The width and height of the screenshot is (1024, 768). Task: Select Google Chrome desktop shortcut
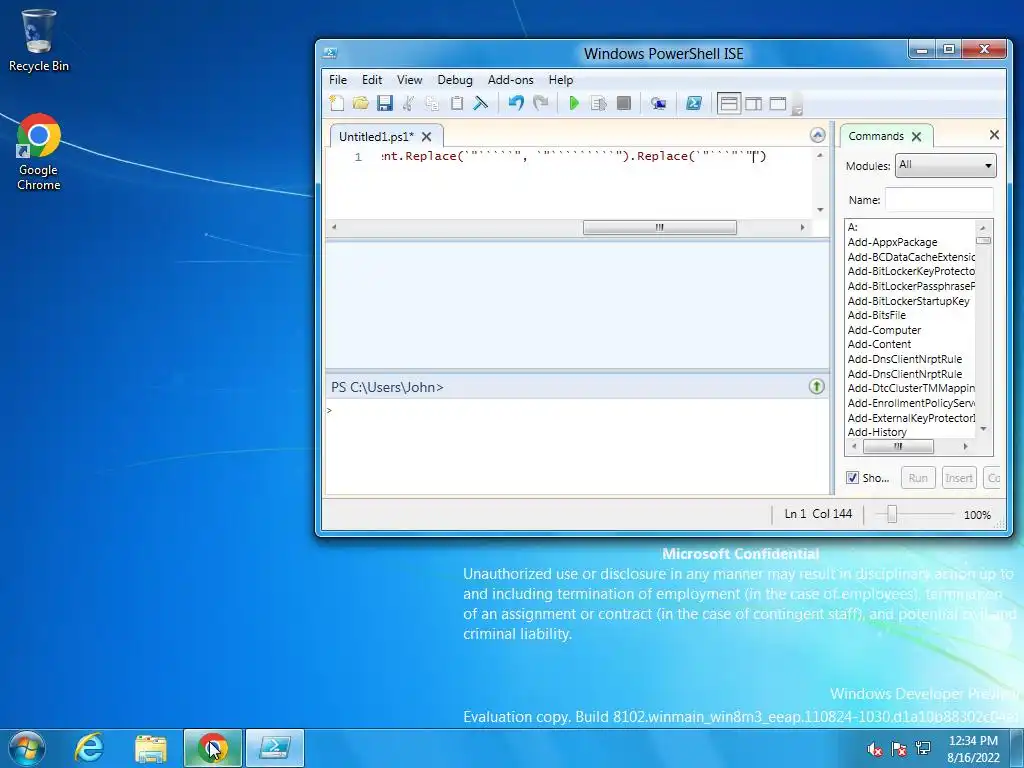click(x=39, y=152)
